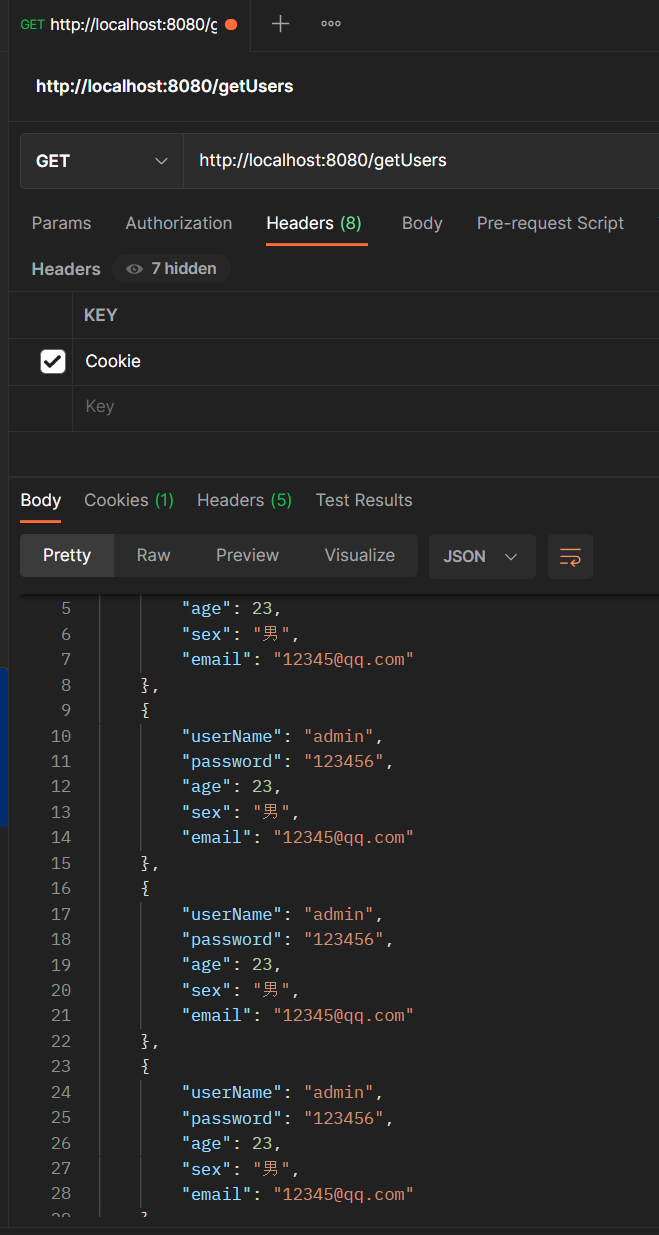Click the email value on line 28
659x1235 pixels.
343,1195
